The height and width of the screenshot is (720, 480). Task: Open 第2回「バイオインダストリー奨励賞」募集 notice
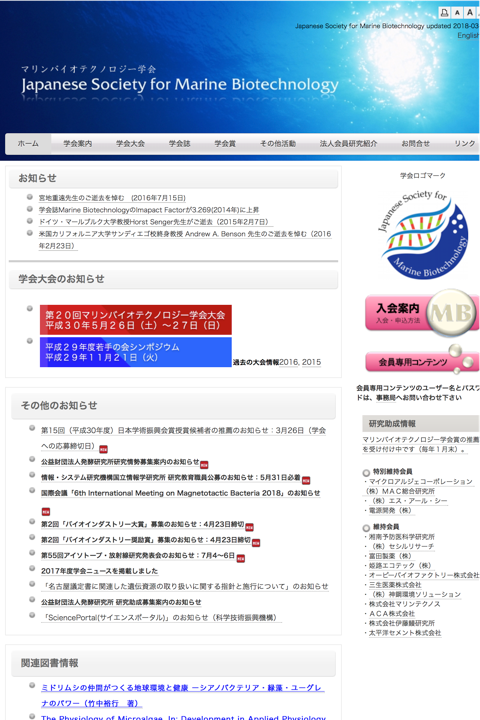[x=146, y=540]
